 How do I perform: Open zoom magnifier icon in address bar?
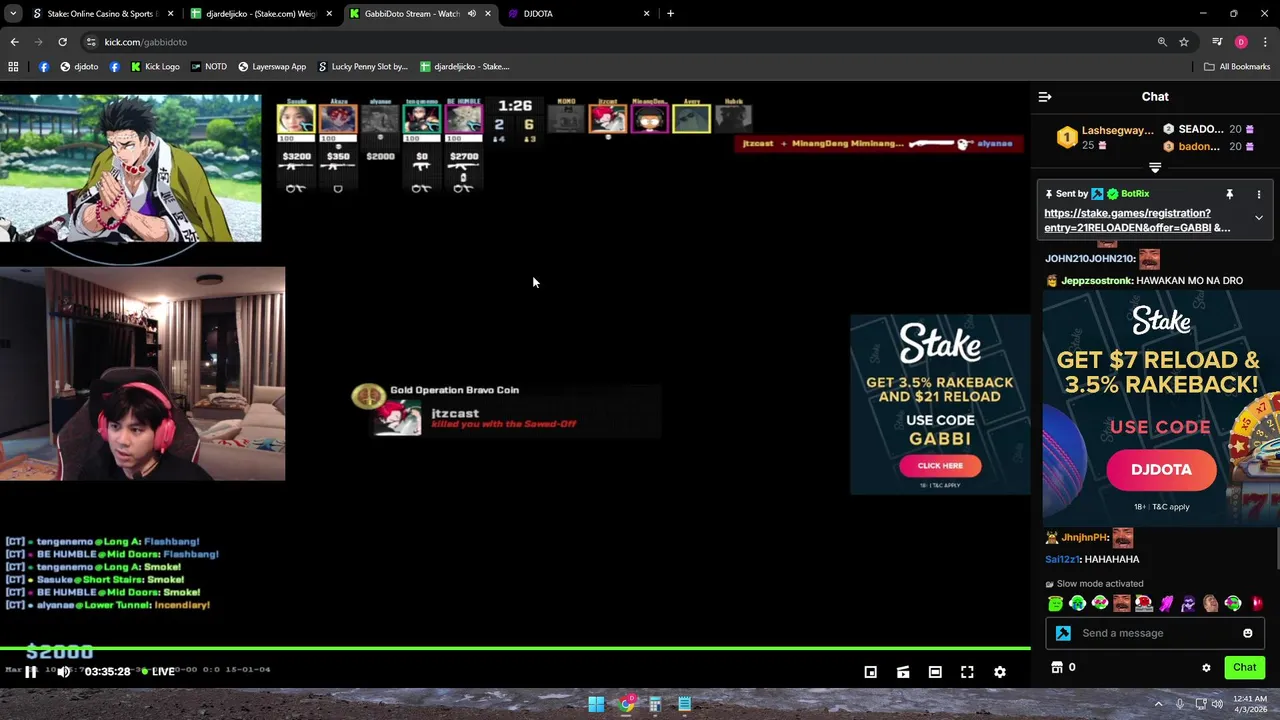[1162, 42]
